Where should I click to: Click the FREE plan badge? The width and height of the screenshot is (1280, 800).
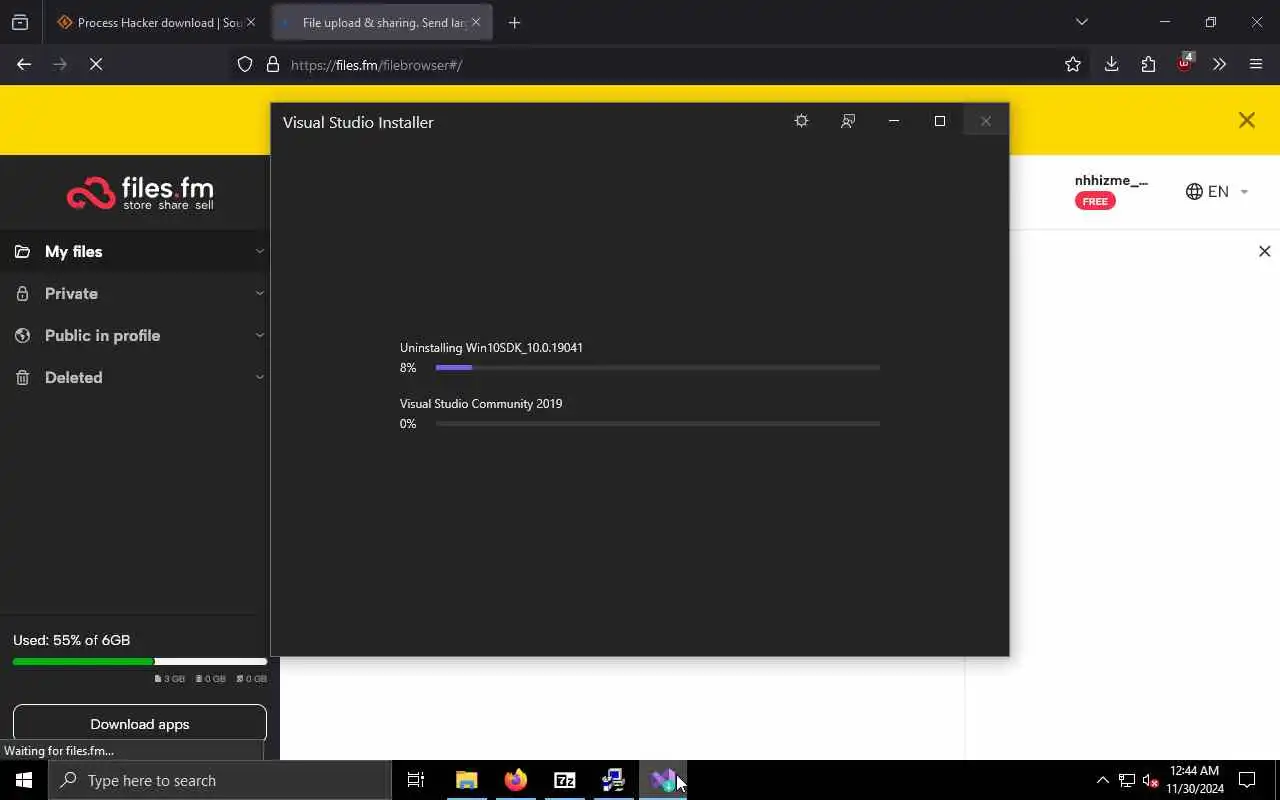tap(1095, 201)
